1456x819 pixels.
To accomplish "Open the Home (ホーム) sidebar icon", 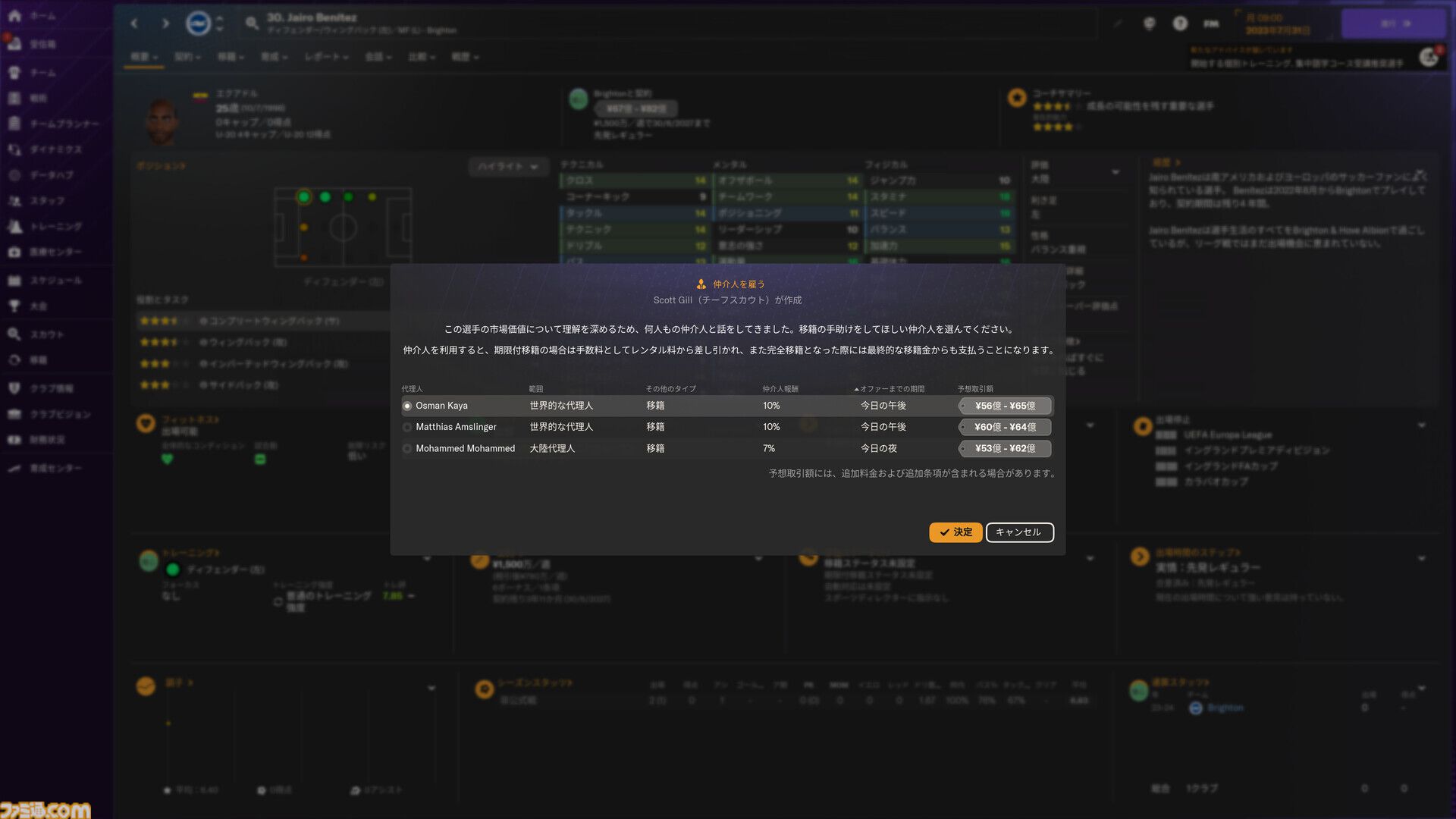I will pos(14,16).
